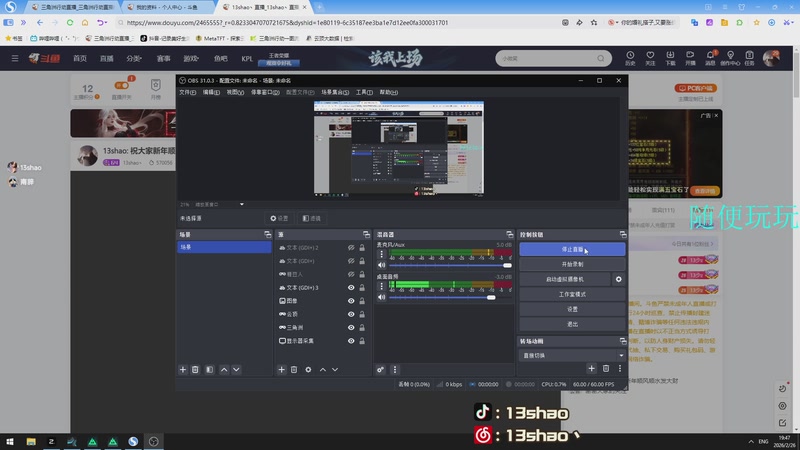Move the scene down with the 场景 panel arrow
The height and width of the screenshot is (450, 800).
[x=236, y=369]
